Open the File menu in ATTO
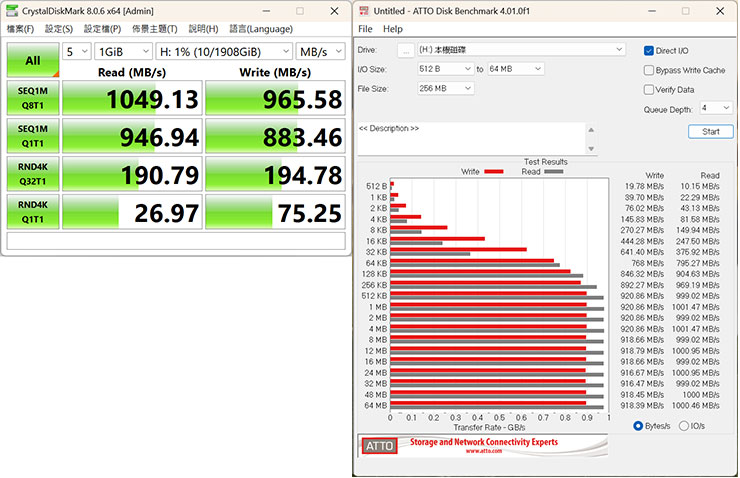Screen dimensions: 740x478 click(x=365, y=29)
